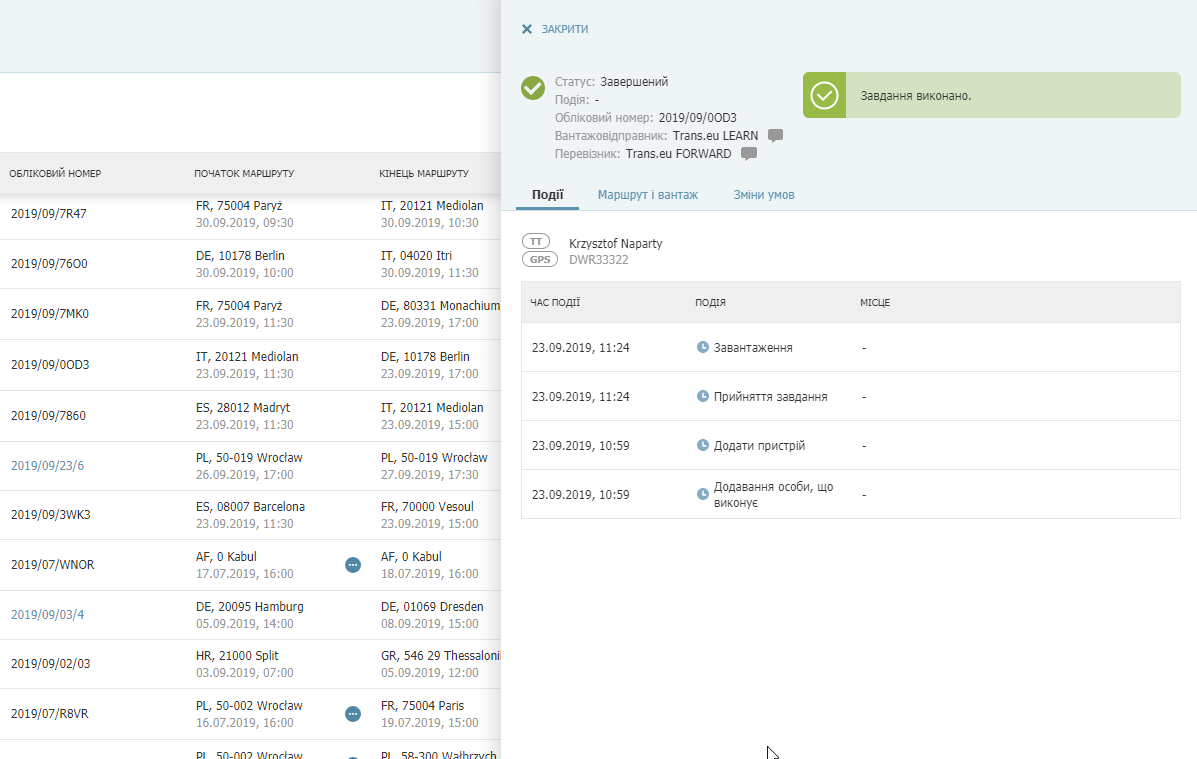Click the clock icon beside Додавання особи event
Image resolution: width=1197 pixels, height=759 pixels.
click(x=702, y=495)
